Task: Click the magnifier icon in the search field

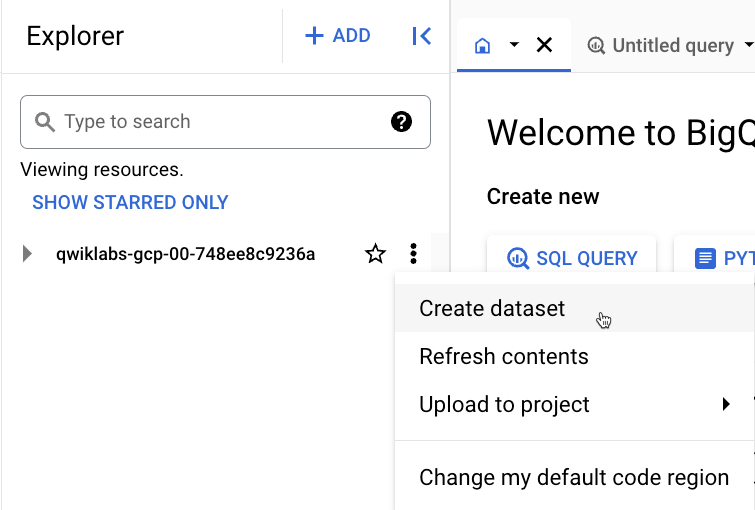Action: pyautogui.click(x=45, y=122)
